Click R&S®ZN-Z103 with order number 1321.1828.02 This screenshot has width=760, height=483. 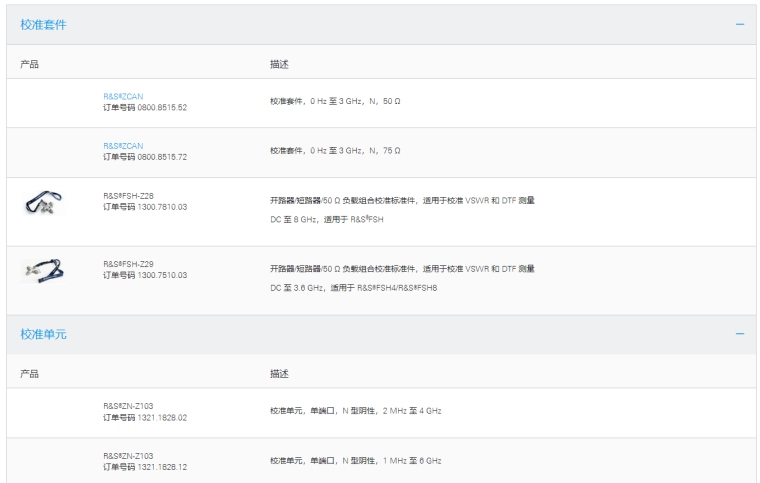128,406
